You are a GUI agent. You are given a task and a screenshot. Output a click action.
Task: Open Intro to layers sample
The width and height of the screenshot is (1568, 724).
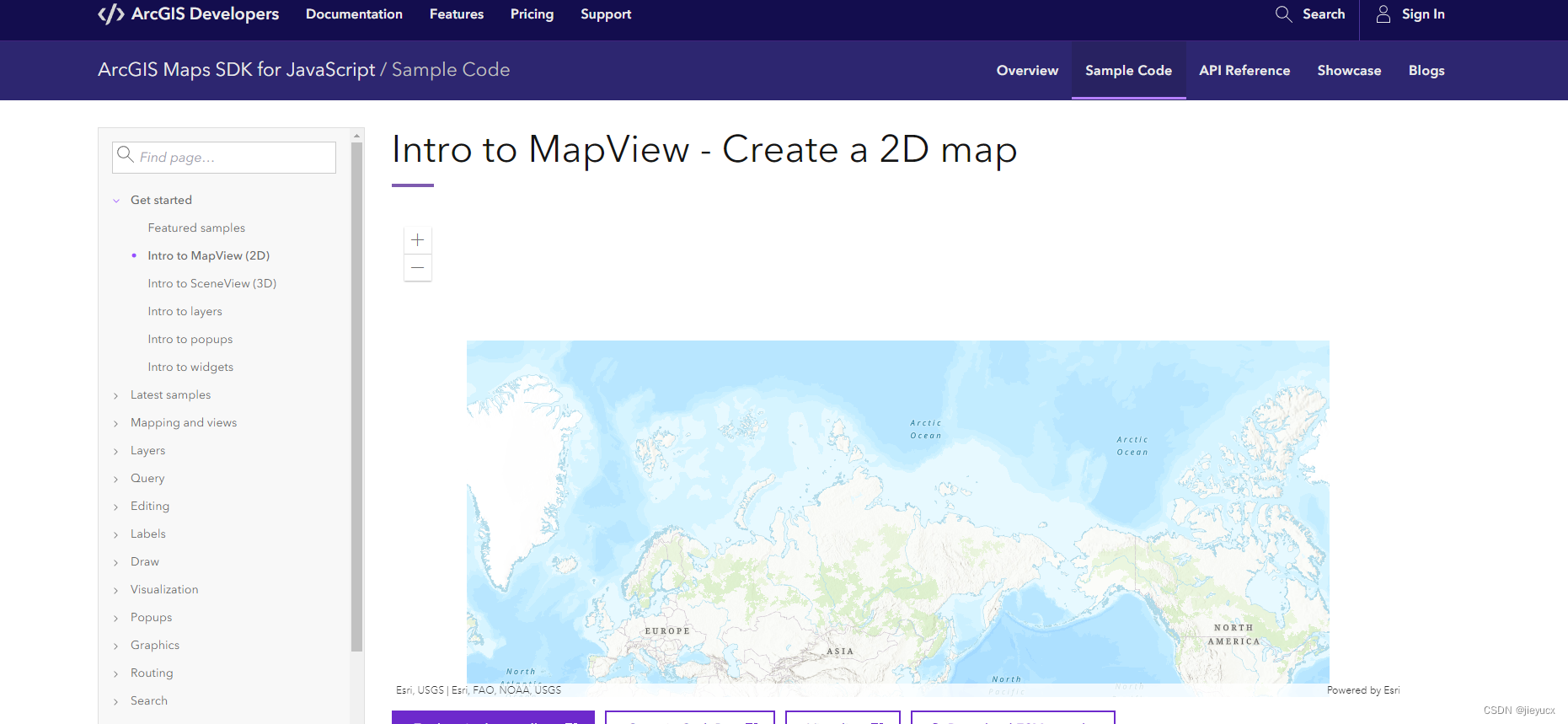[185, 311]
